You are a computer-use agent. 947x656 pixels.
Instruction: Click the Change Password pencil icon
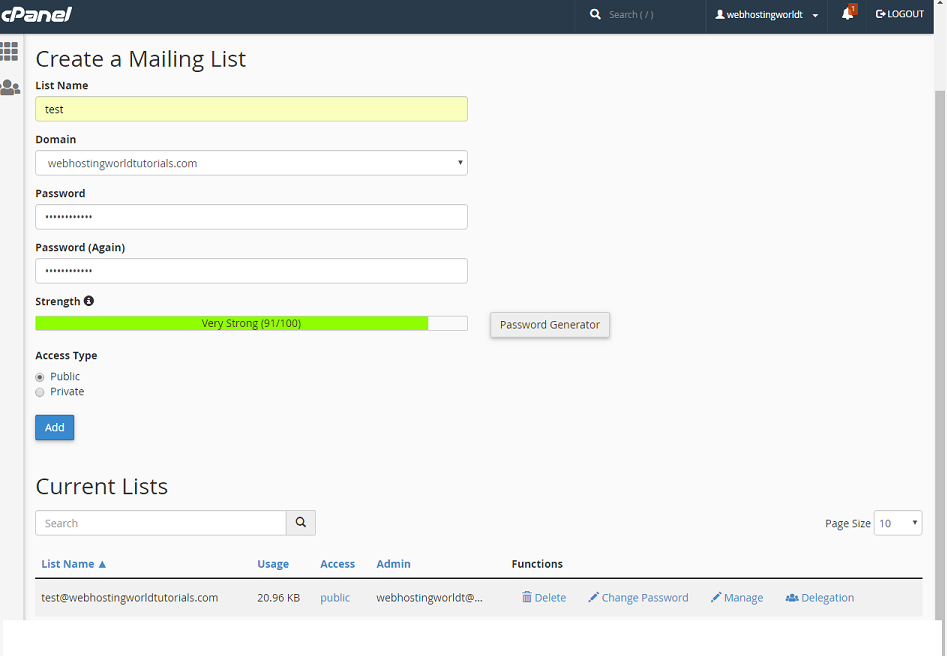[x=593, y=597]
